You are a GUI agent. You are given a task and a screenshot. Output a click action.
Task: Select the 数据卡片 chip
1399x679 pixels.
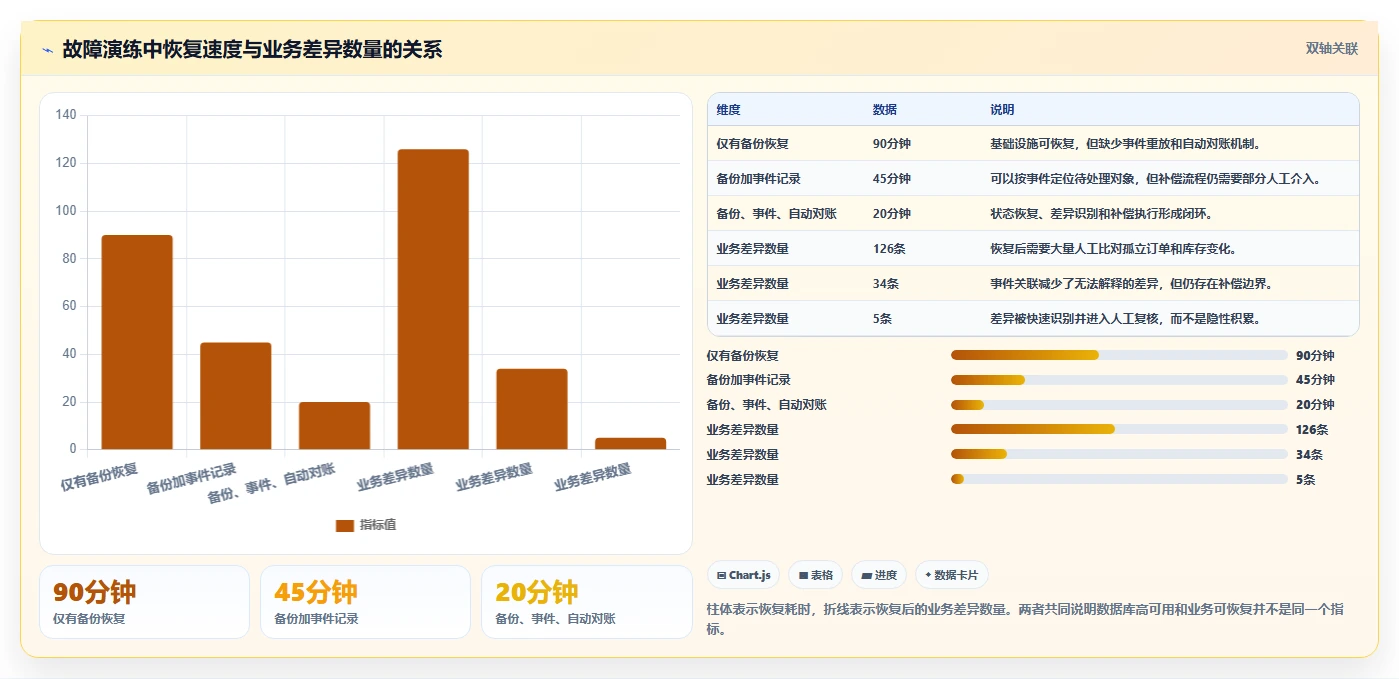click(952, 575)
